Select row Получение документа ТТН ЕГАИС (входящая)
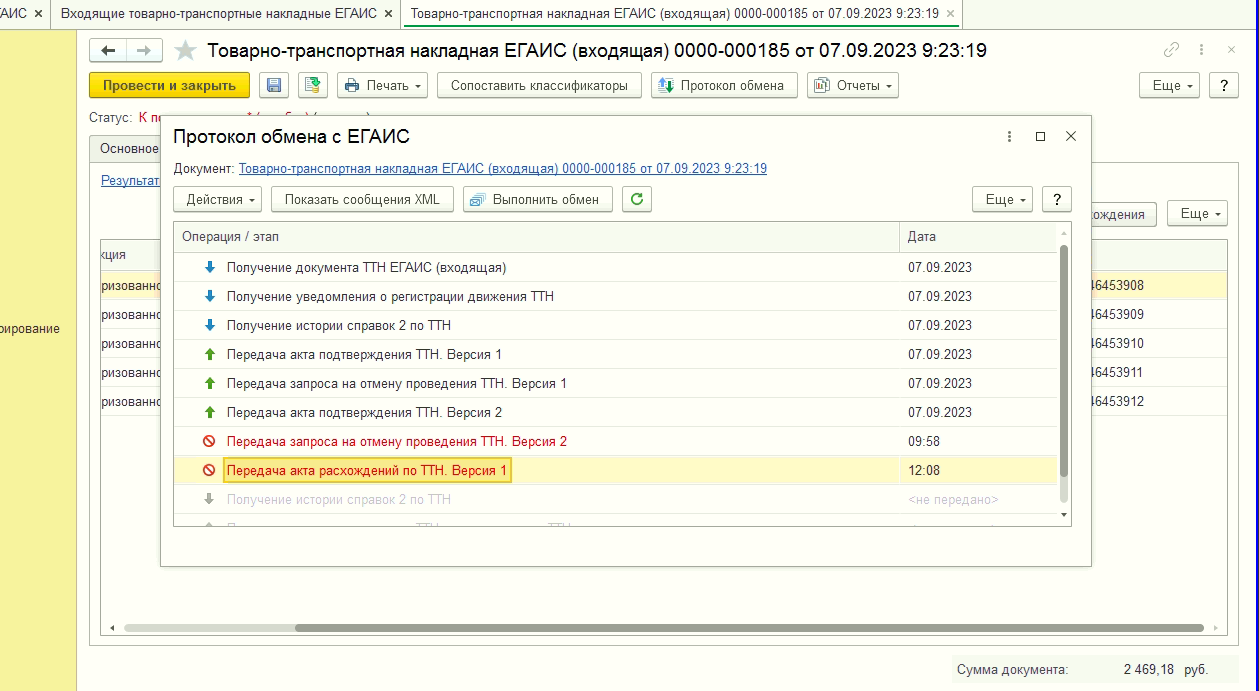 [x=616, y=267]
